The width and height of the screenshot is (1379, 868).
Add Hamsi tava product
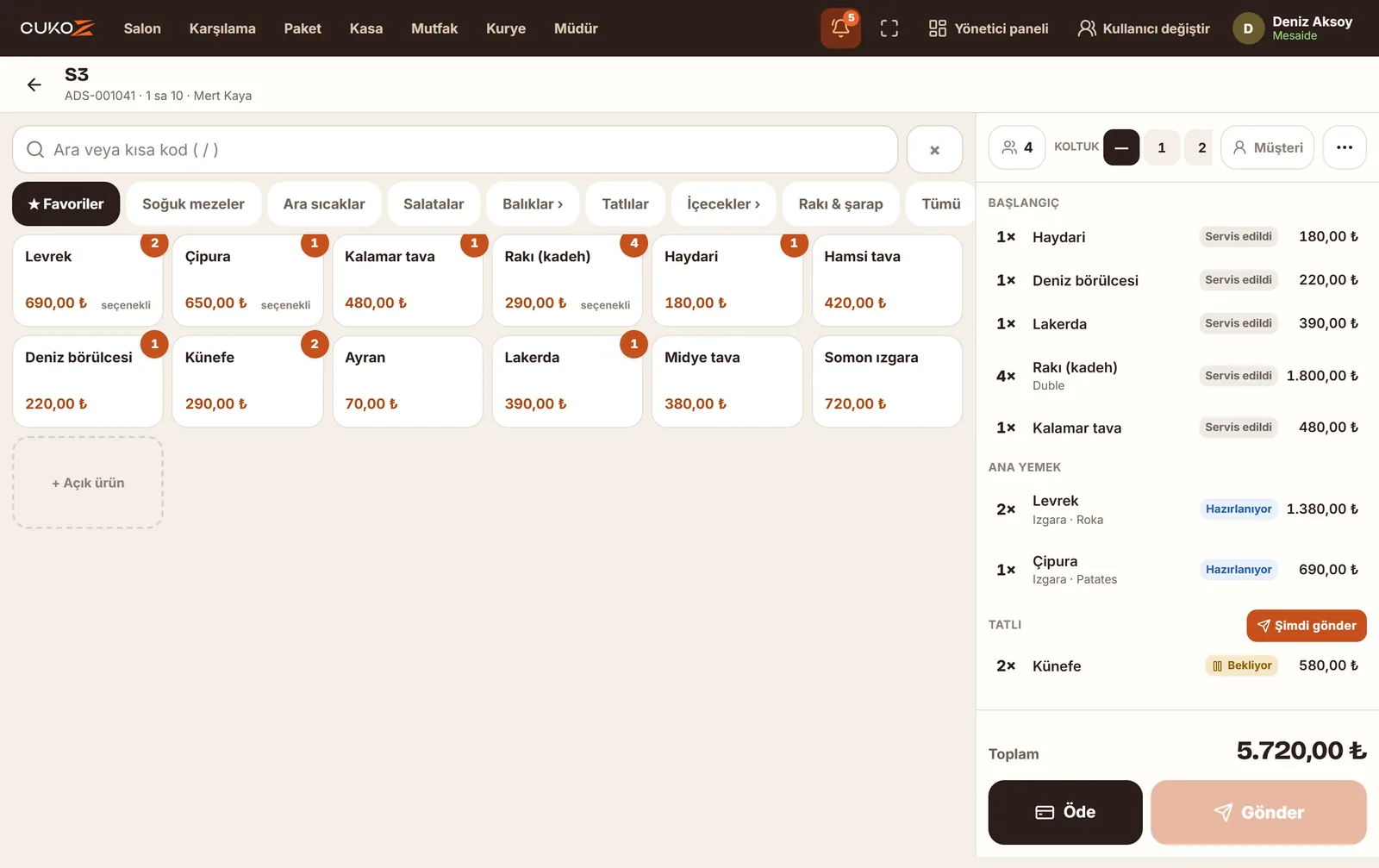pos(887,281)
